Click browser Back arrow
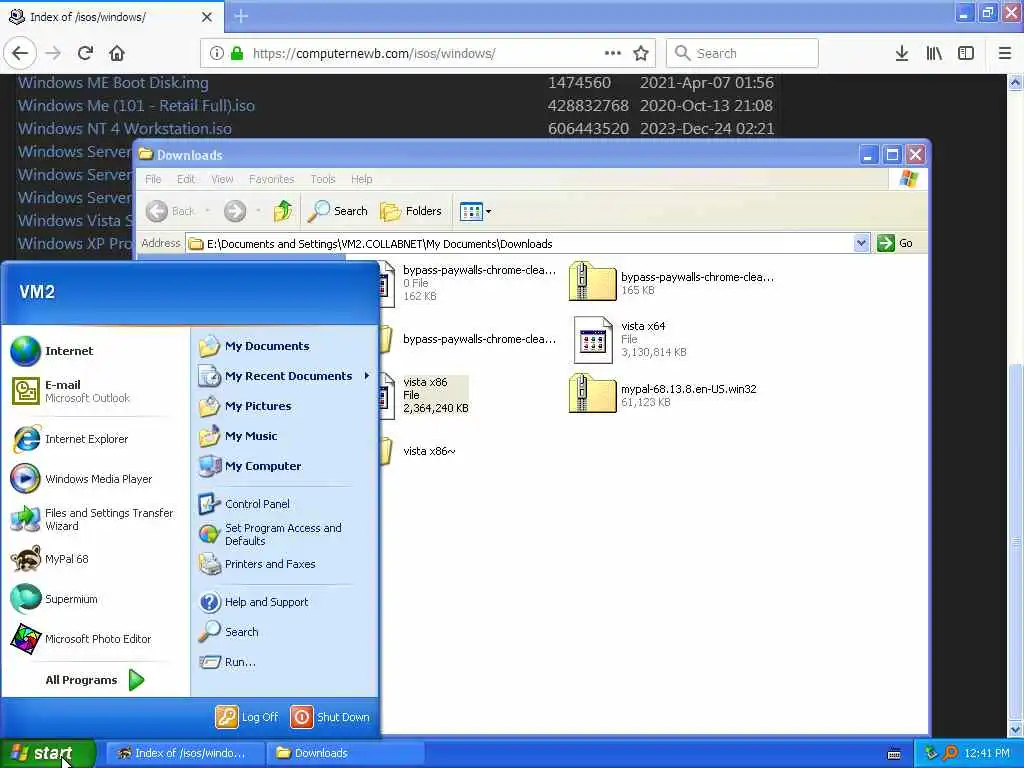1024x768 pixels. click(20, 53)
